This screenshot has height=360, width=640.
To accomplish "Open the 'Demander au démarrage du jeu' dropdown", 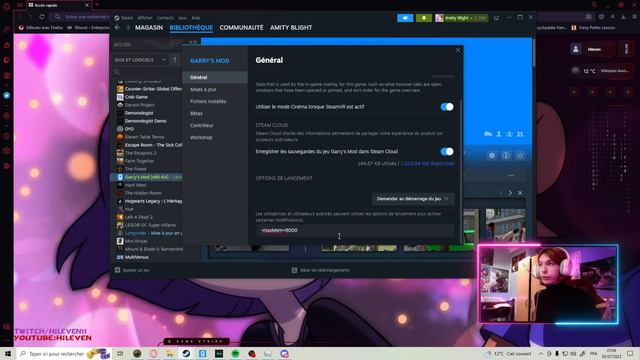I will point(413,199).
